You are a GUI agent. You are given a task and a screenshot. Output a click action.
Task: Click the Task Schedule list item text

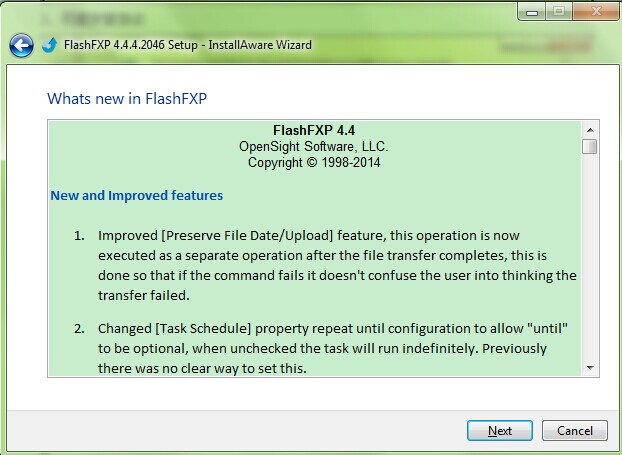(x=337, y=349)
